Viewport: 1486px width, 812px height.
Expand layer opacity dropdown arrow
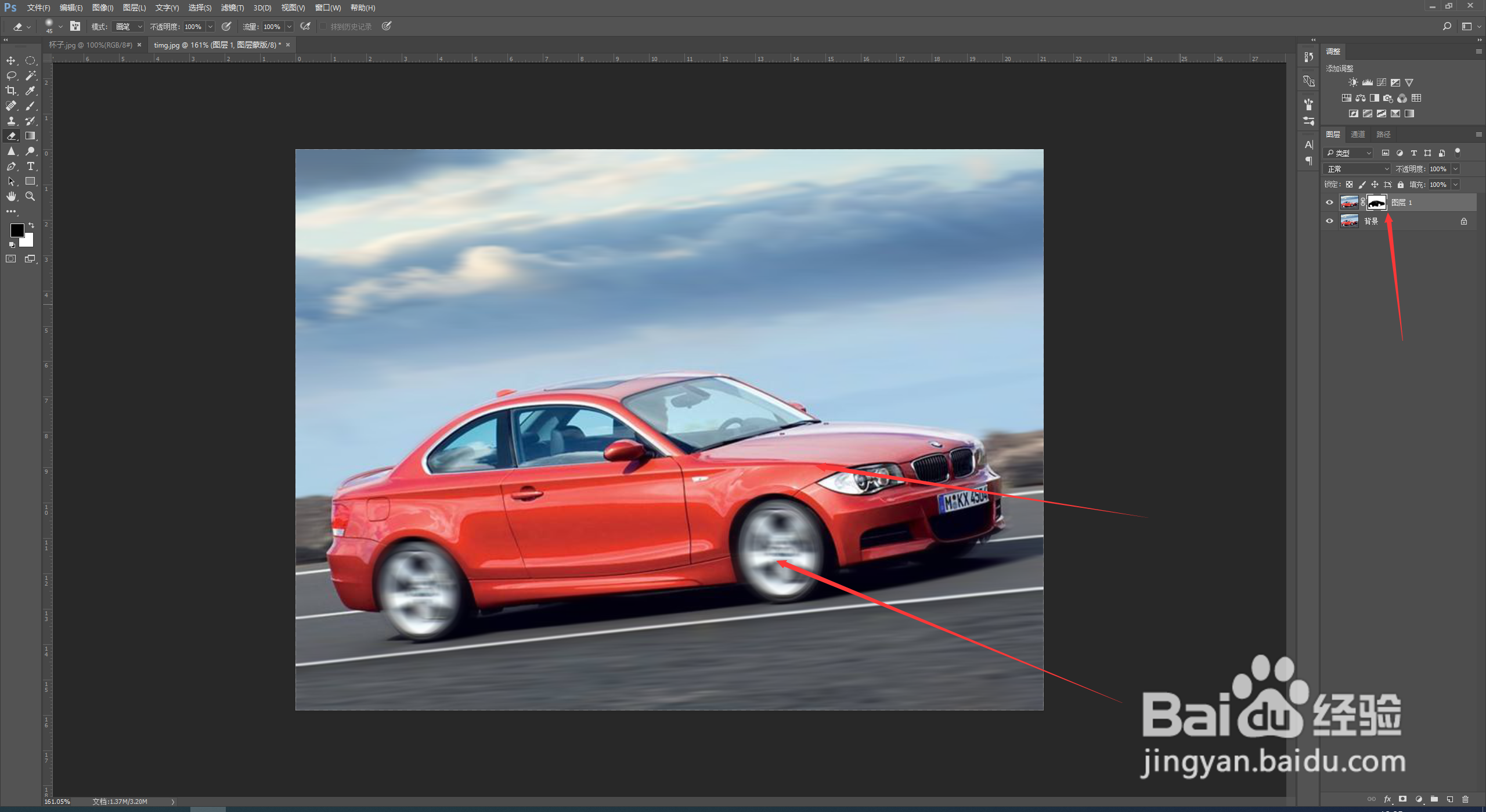click(1455, 169)
